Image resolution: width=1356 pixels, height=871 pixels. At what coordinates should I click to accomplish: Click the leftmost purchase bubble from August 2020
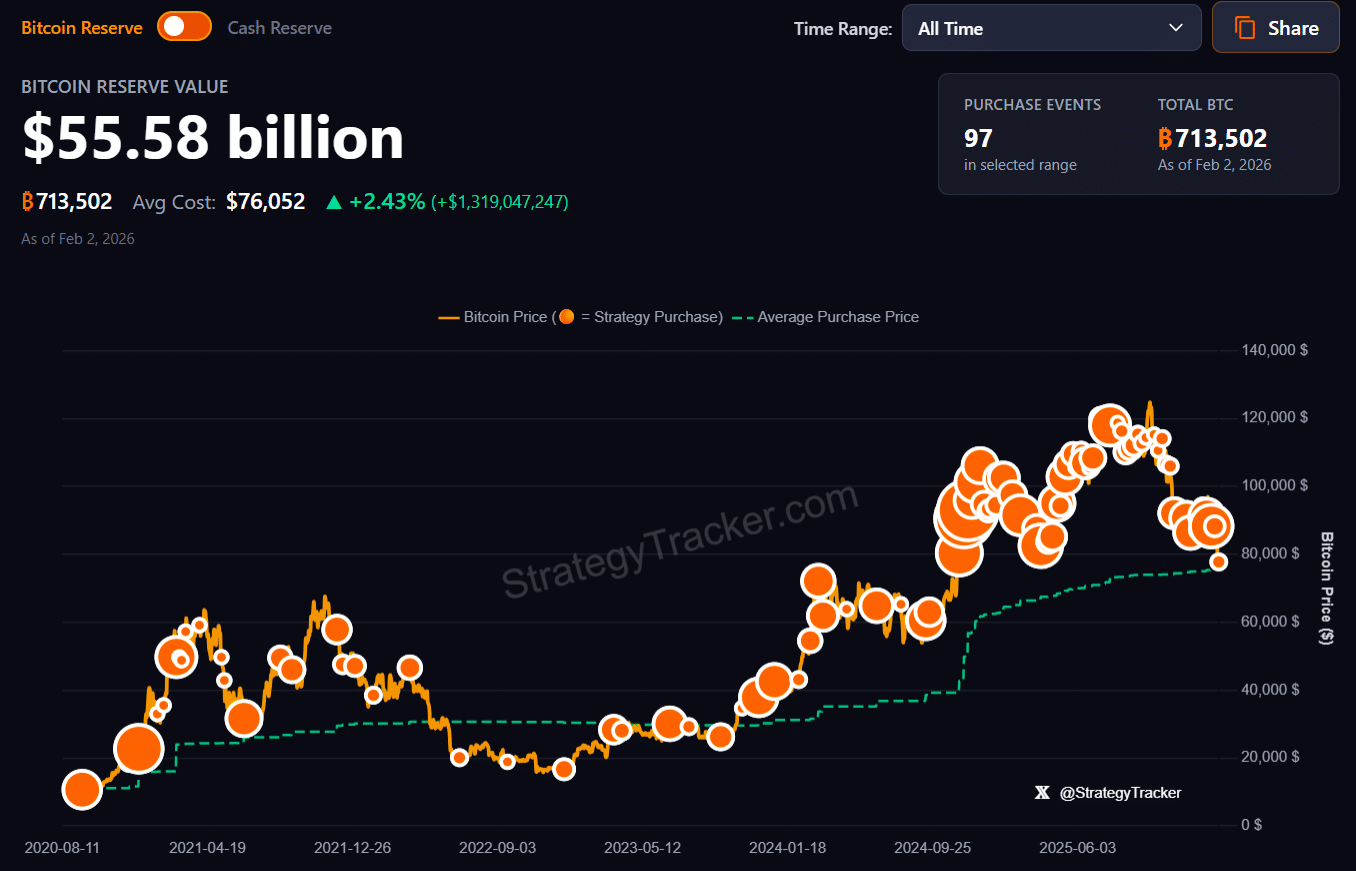pyautogui.click(x=82, y=789)
